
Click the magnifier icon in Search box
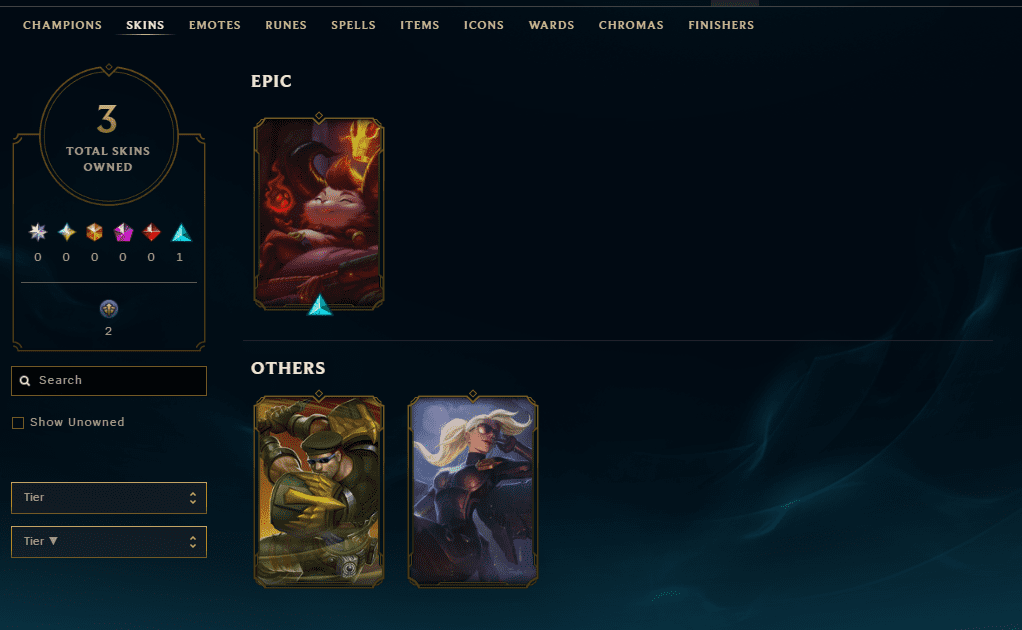tap(25, 380)
